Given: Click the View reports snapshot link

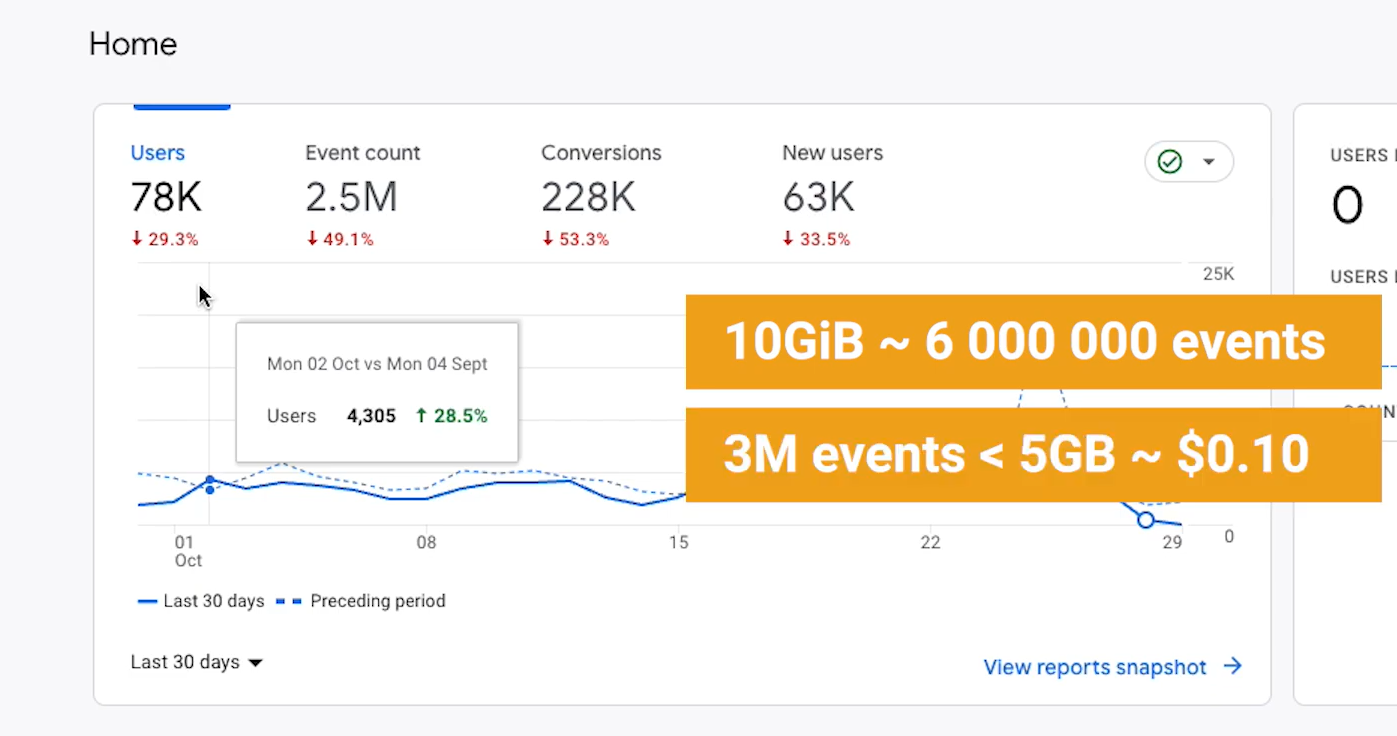Looking at the screenshot, I should [1095, 667].
